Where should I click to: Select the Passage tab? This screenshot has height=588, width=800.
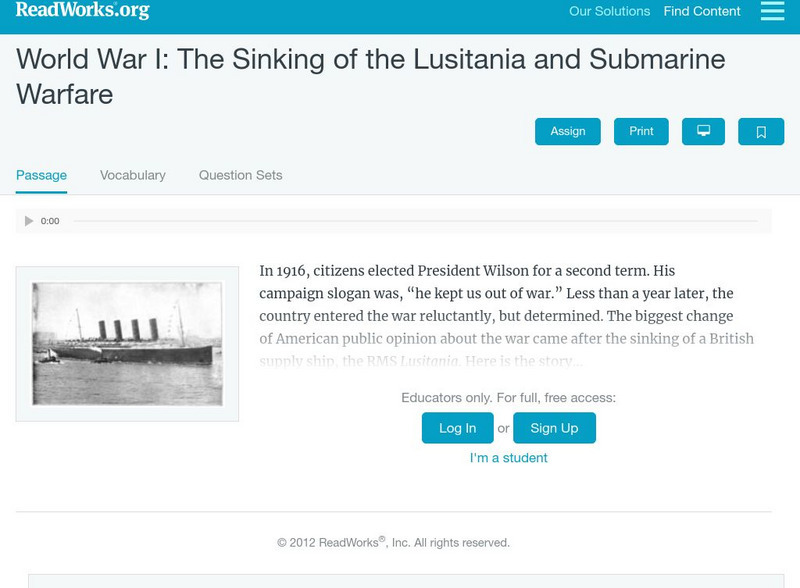(41, 175)
